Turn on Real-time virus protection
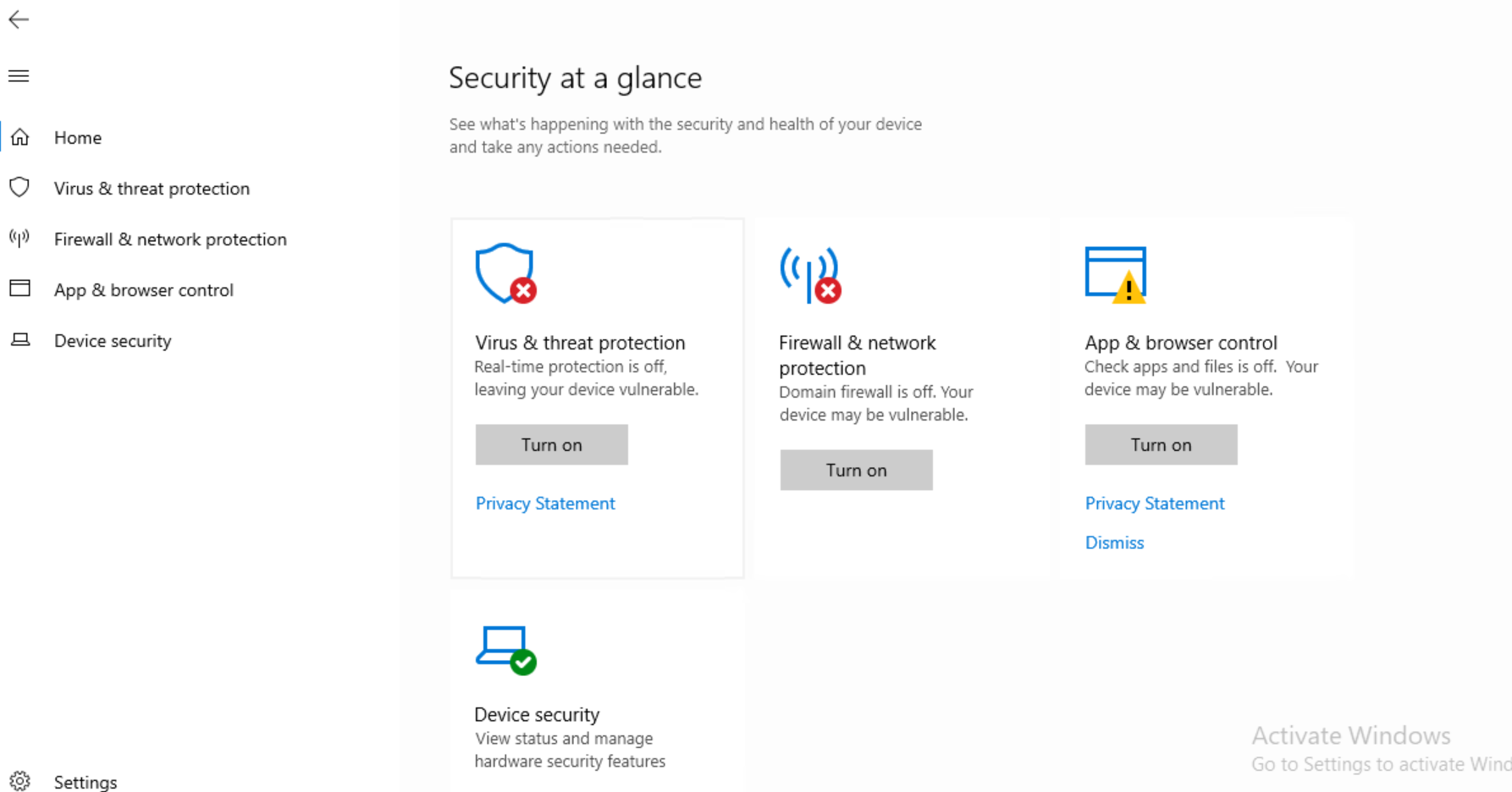Image resolution: width=1512 pixels, height=792 pixels. (551, 445)
